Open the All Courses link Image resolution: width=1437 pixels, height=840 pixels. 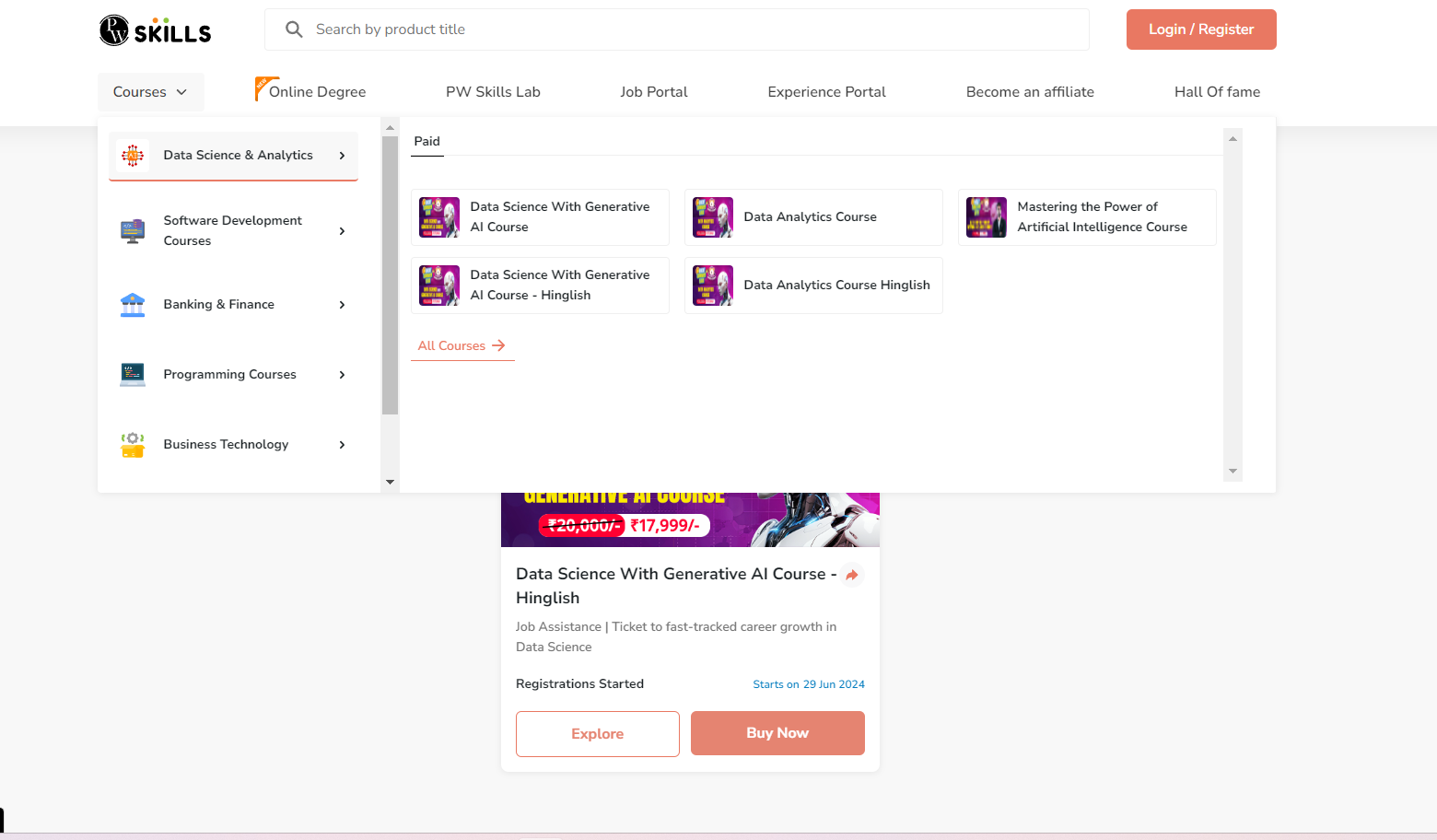point(461,346)
